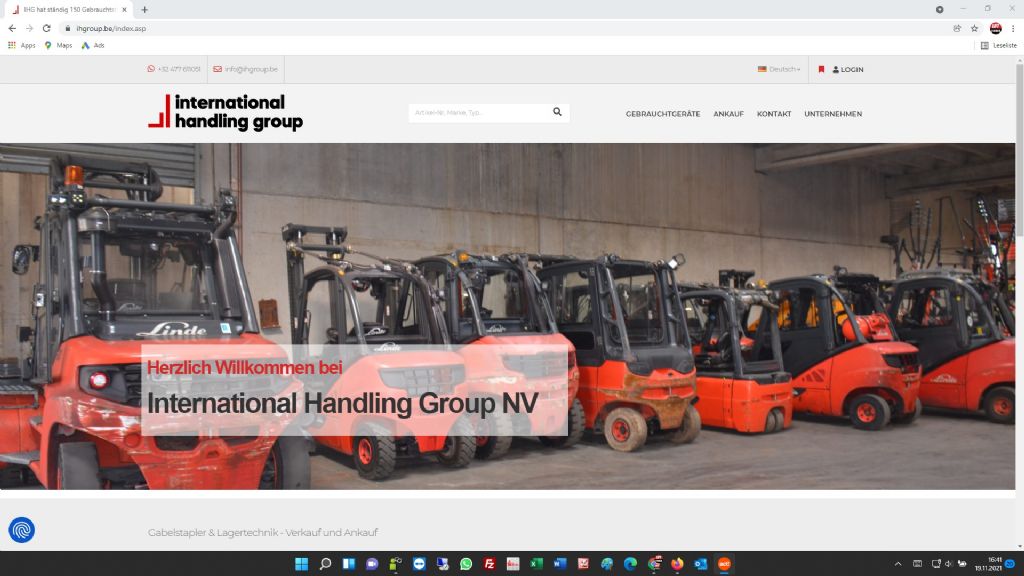Viewport: 1024px width, 576px height.
Task: Open the GEBRAUCHTGERÄTE menu
Action: 663,114
